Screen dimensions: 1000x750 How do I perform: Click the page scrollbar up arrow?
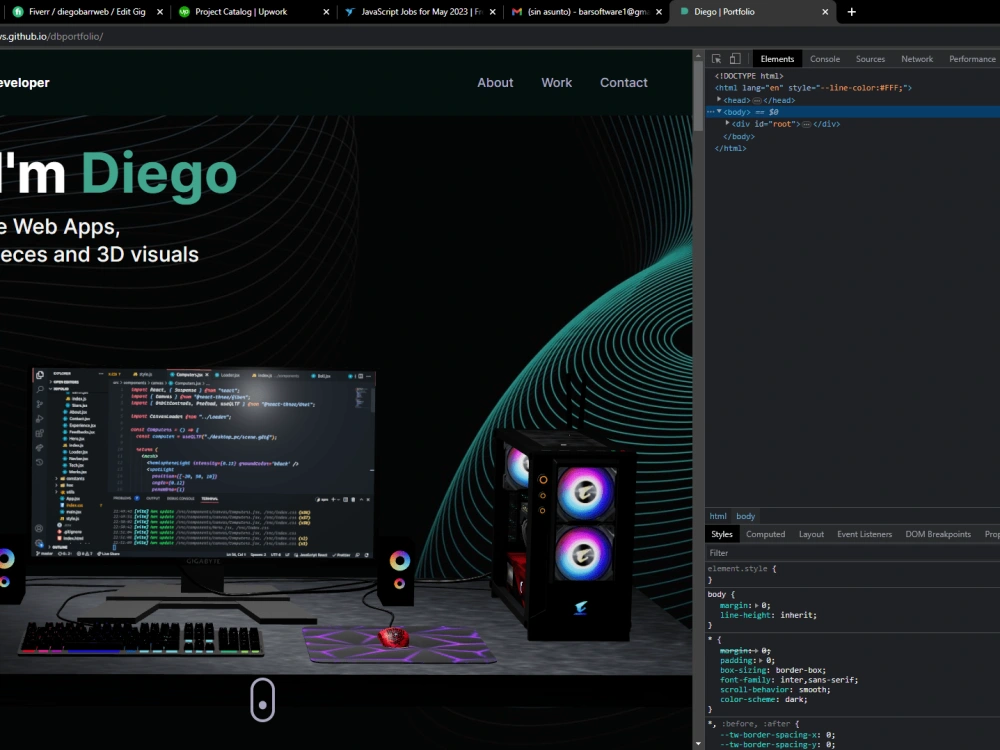point(698,56)
